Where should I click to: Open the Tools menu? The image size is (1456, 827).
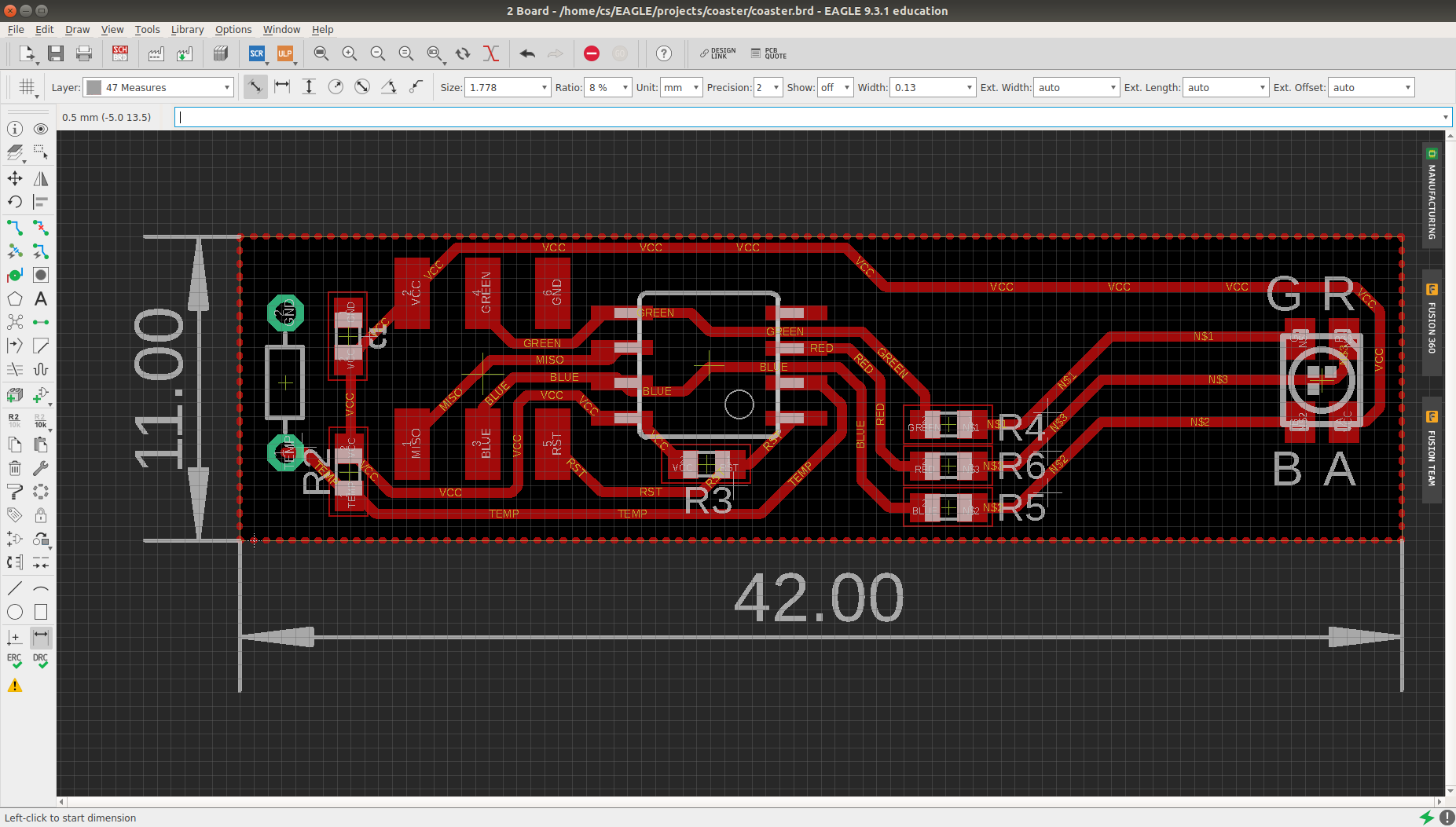coord(147,29)
